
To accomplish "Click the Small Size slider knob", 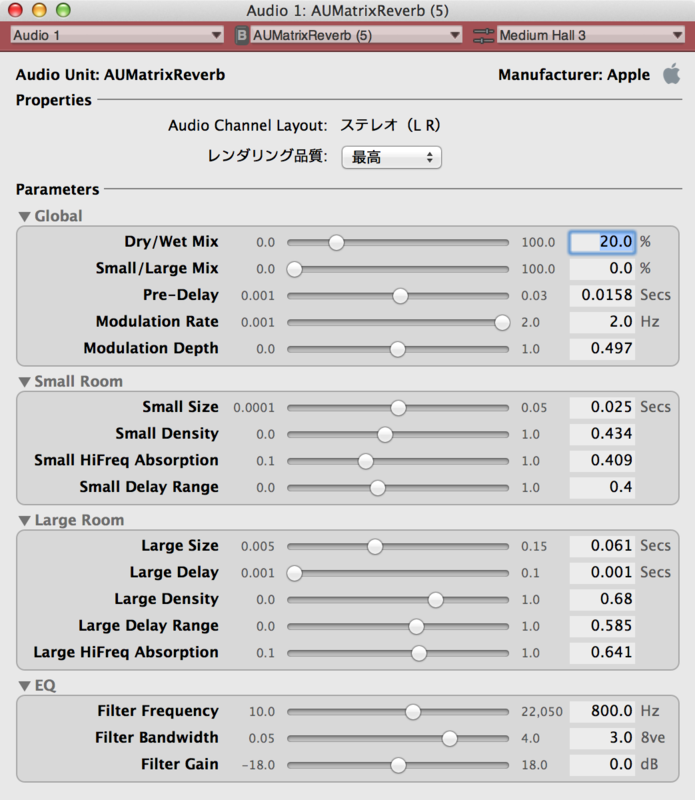I will coord(398,408).
